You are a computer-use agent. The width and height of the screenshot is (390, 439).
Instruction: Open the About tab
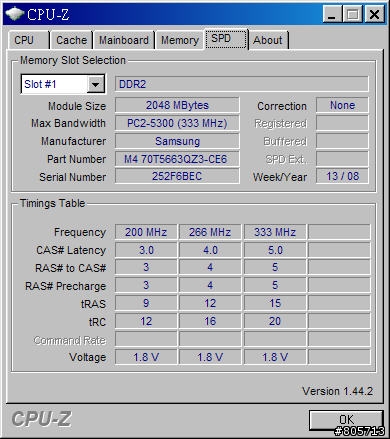coord(268,40)
